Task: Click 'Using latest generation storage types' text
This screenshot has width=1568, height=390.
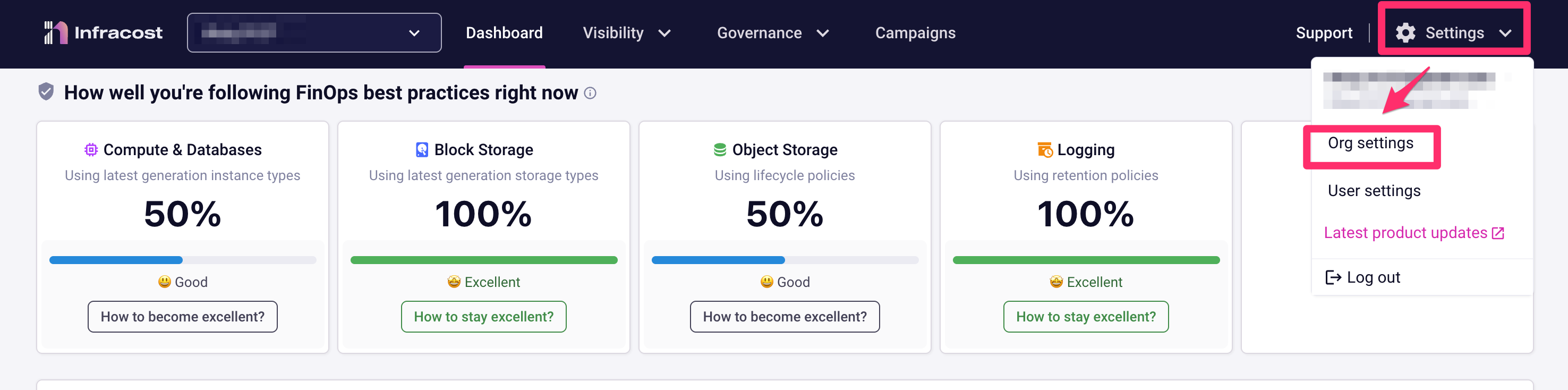Action: 484,176
